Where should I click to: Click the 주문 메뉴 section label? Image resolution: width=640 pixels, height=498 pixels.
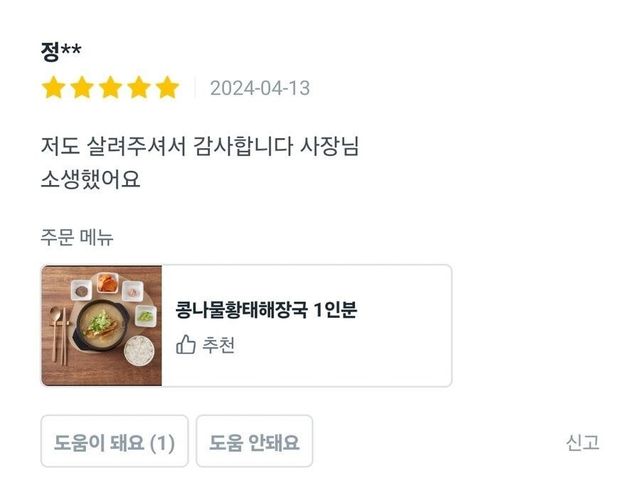pos(77,237)
